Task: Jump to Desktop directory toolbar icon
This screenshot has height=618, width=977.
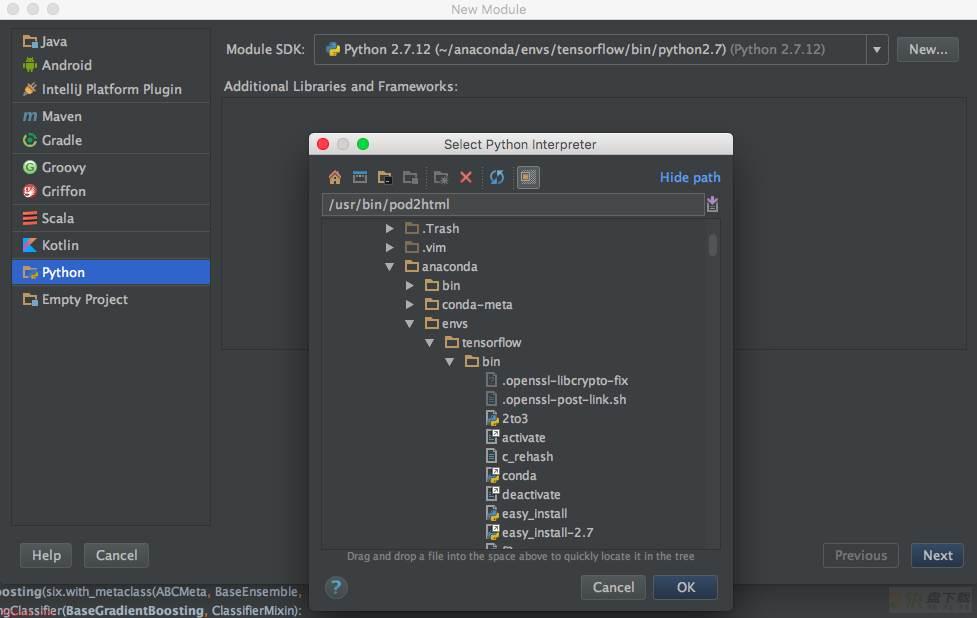Action: tap(360, 178)
